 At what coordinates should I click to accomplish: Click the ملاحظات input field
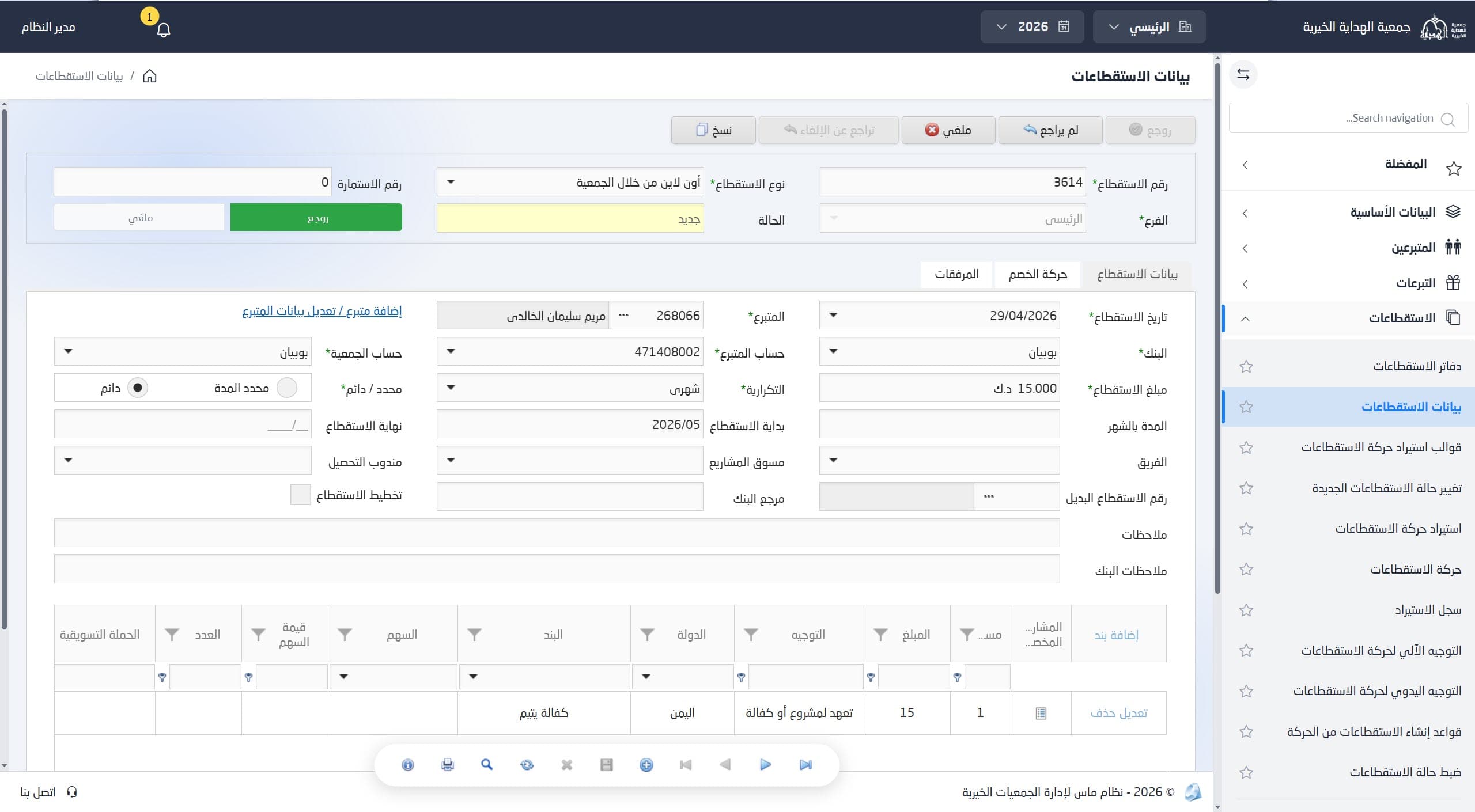[x=557, y=533]
